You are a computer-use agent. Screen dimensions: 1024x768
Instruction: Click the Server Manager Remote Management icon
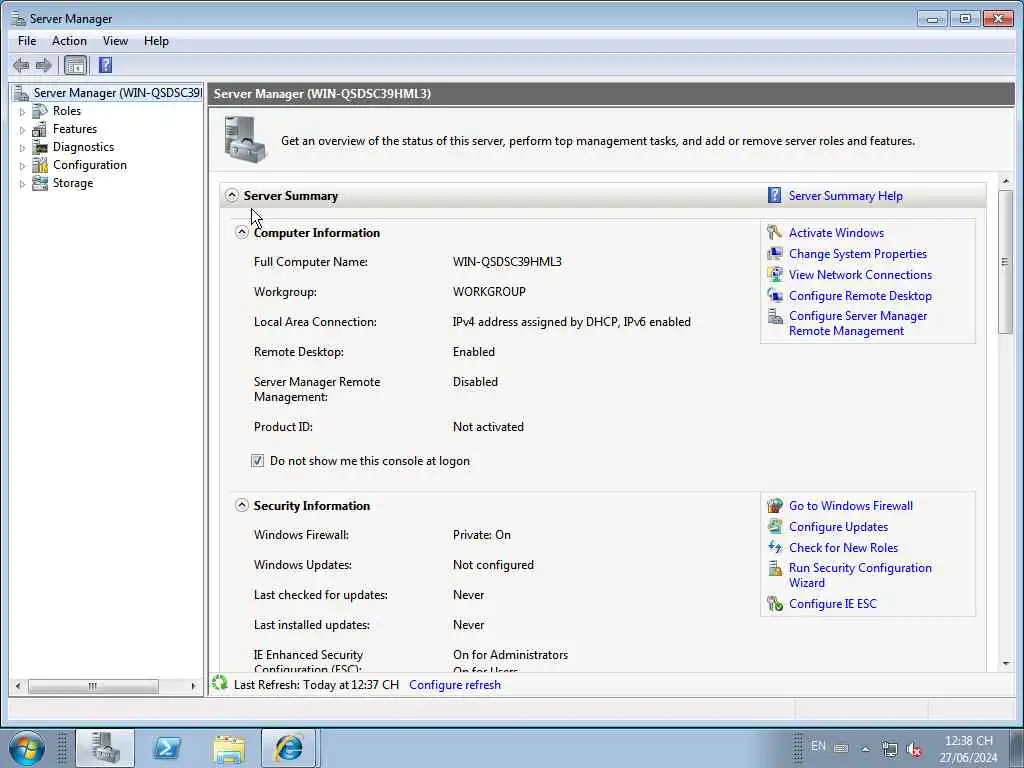point(775,316)
